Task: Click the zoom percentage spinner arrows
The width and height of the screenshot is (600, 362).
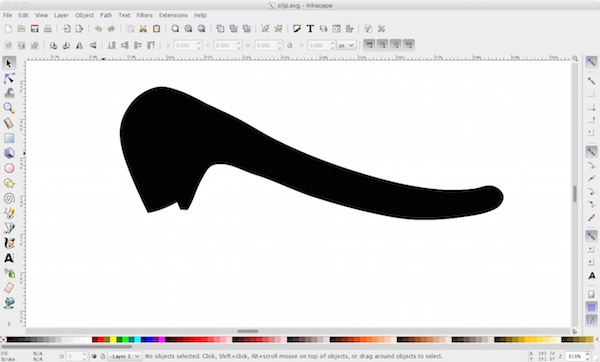Action: pyautogui.click(x=588, y=356)
